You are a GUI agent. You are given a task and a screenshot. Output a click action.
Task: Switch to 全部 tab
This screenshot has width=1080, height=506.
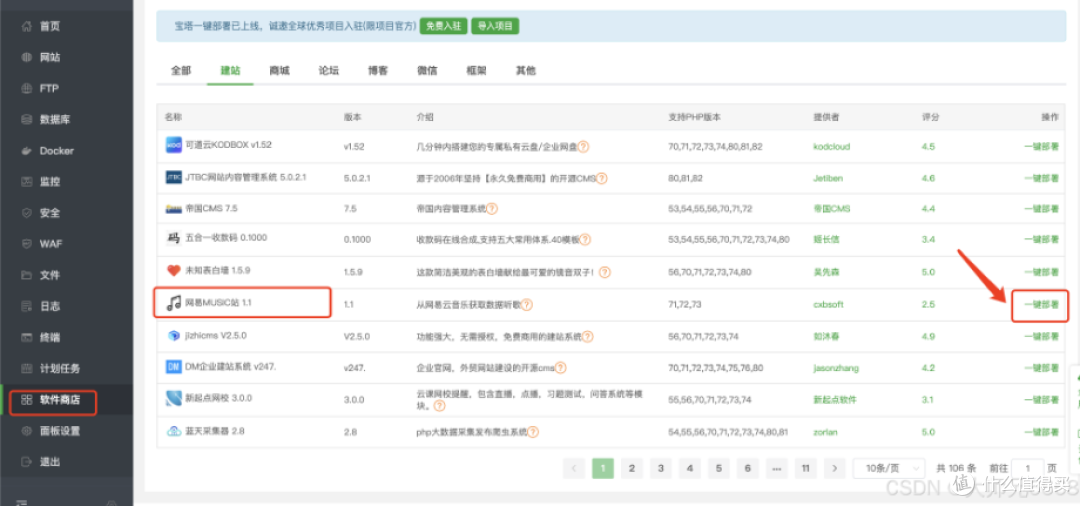pyautogui.click(x=180, y=70)
